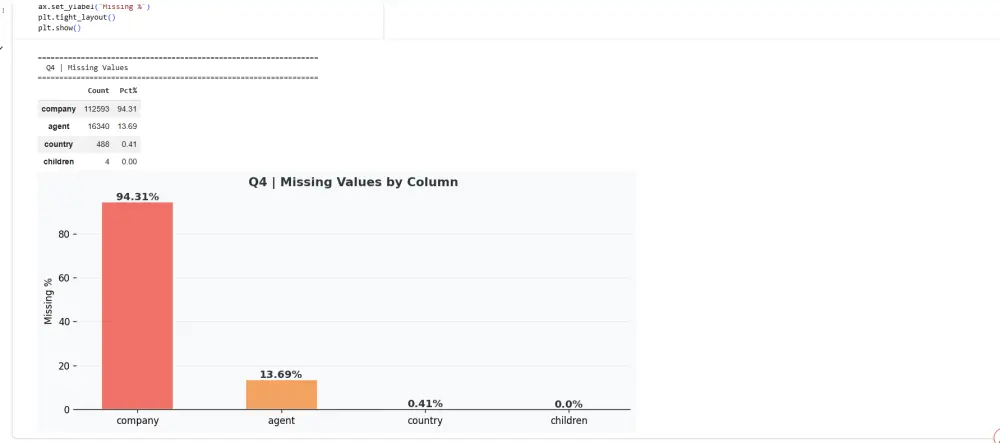Click the 112593 count cell
Image resolution: width=1000 pixels, height=443 pixels.
click(98, 108)
